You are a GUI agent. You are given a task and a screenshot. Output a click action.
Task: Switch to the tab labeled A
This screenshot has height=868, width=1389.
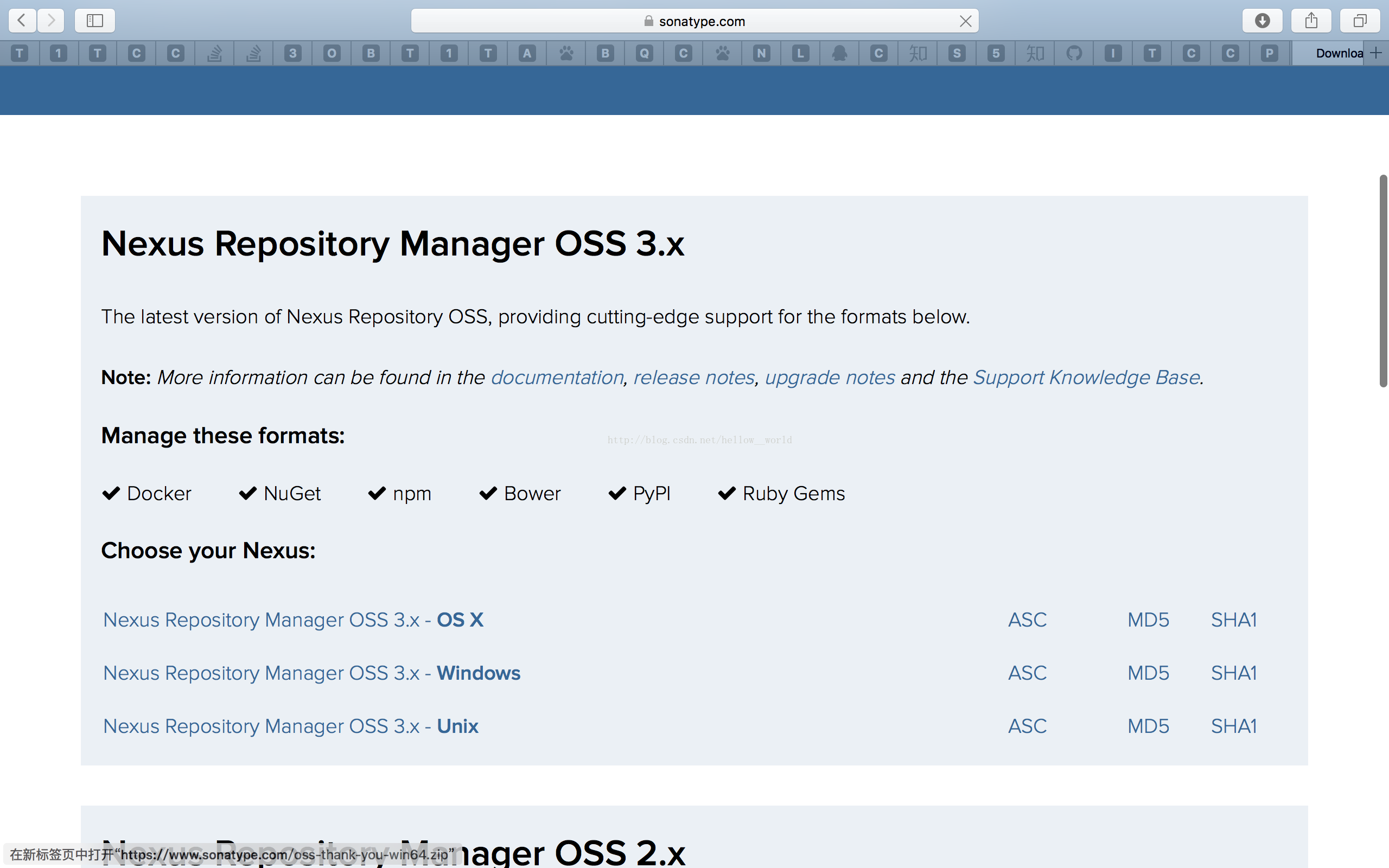[x=527, y=53]
